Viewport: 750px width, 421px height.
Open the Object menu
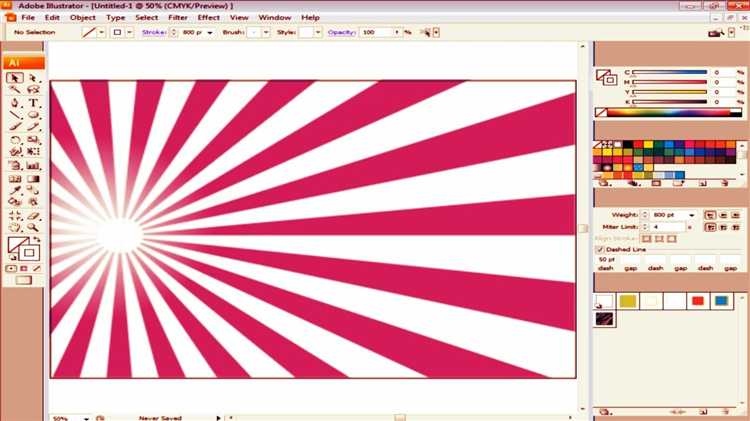tap(83, 17)
